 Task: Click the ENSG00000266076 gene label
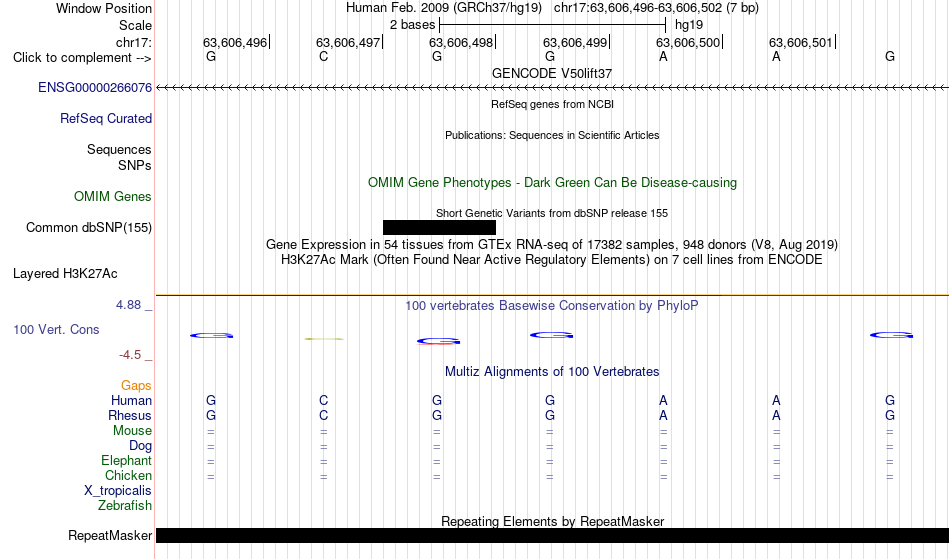(95, 88)
